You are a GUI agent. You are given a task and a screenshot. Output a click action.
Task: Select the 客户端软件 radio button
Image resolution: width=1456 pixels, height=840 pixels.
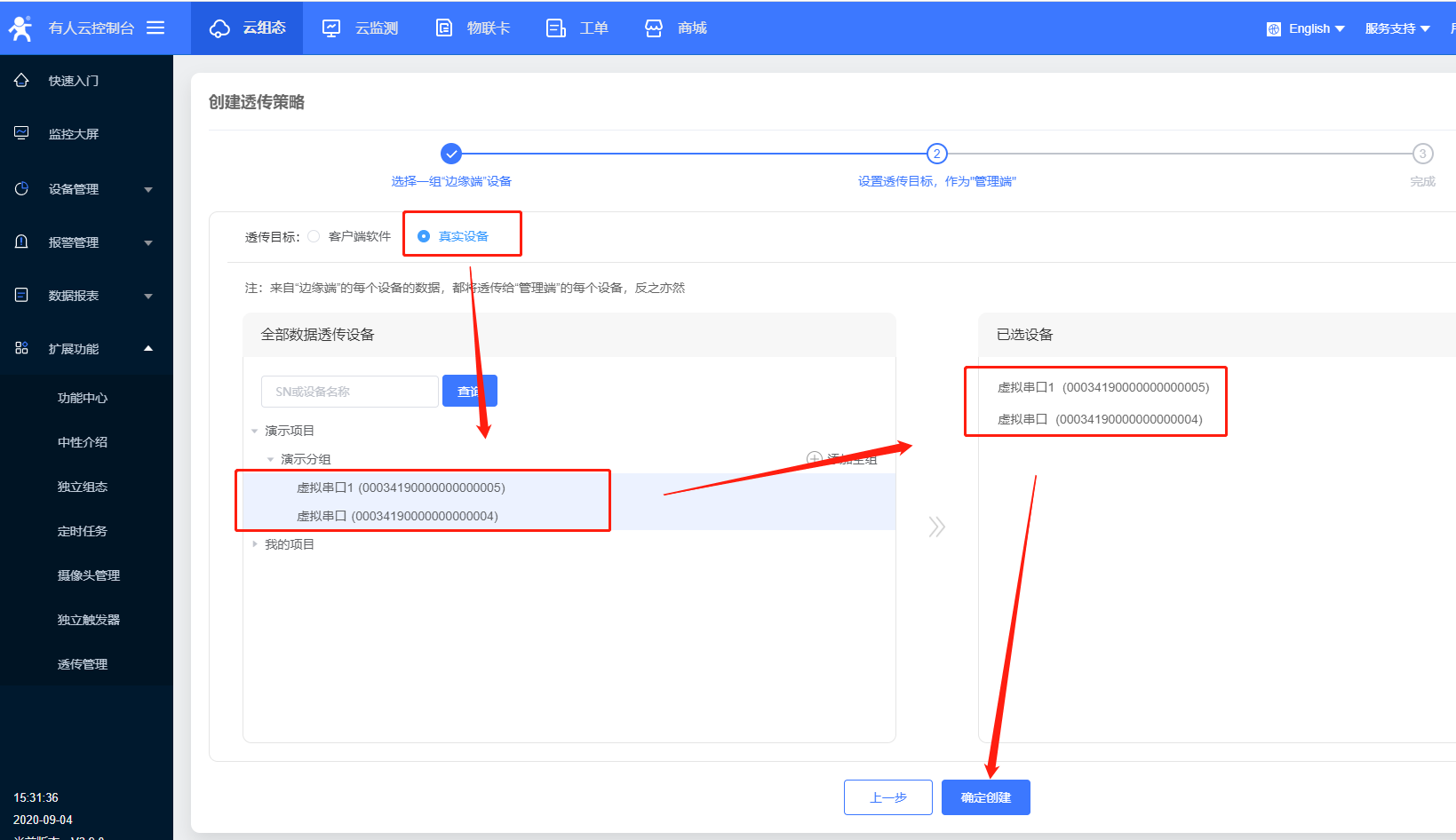(314, 236)
